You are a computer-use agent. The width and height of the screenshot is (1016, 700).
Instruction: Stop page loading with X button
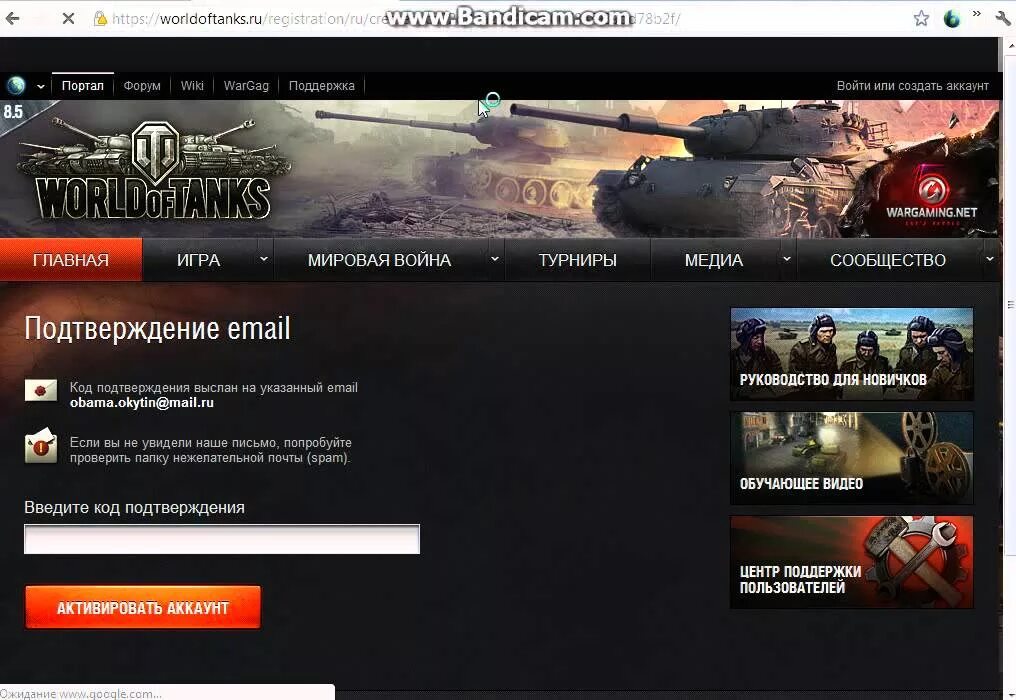68,19
